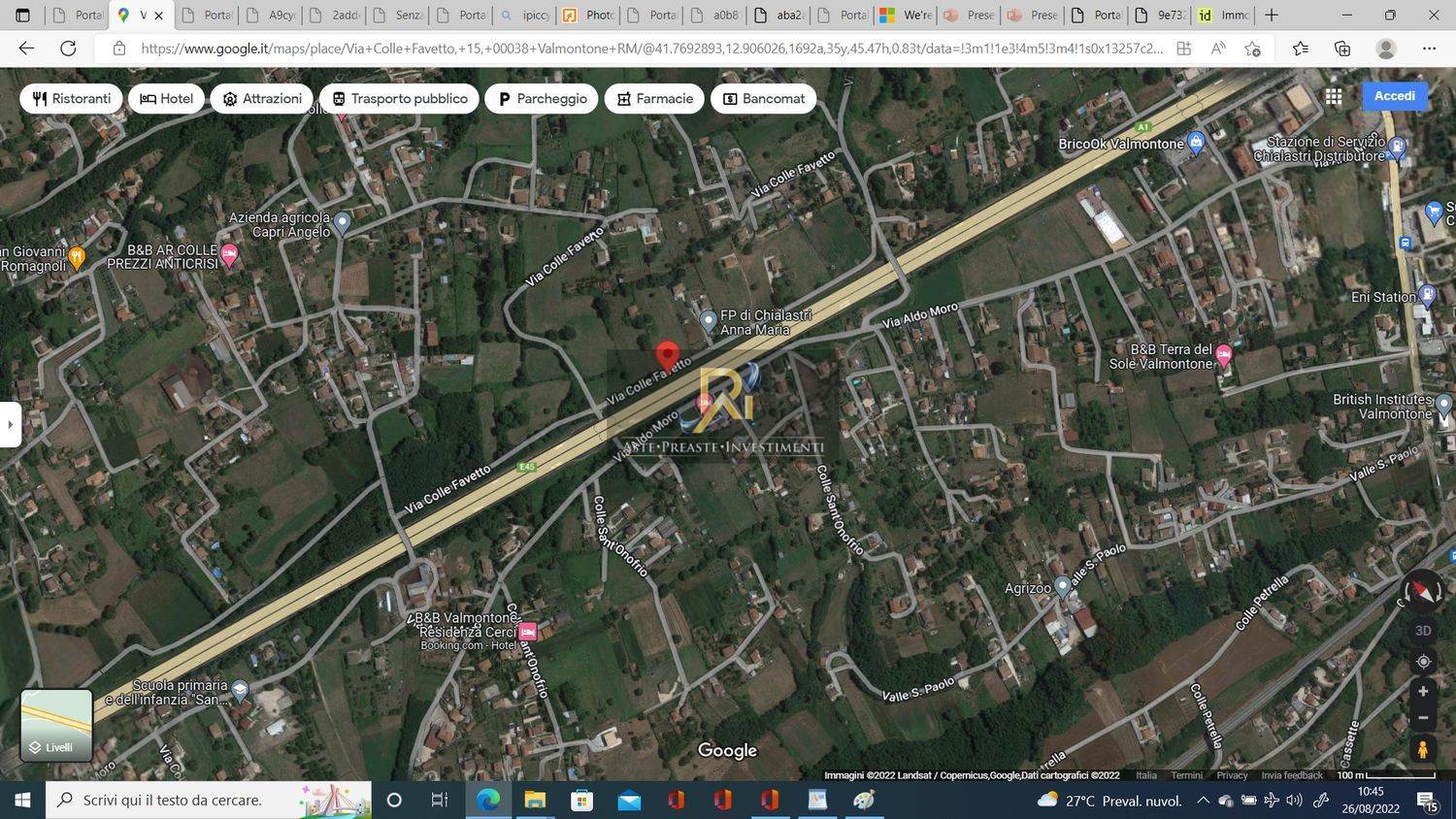
Task: Expand the collapsed side panel arrow
Action: 10,424
